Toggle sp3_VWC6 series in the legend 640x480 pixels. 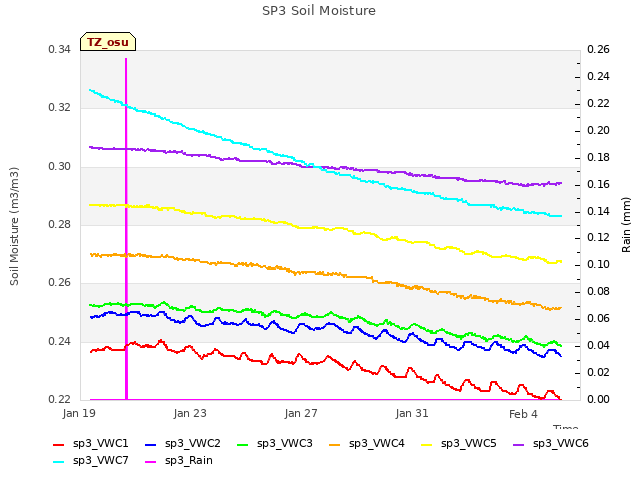click(x=551, y=444)
